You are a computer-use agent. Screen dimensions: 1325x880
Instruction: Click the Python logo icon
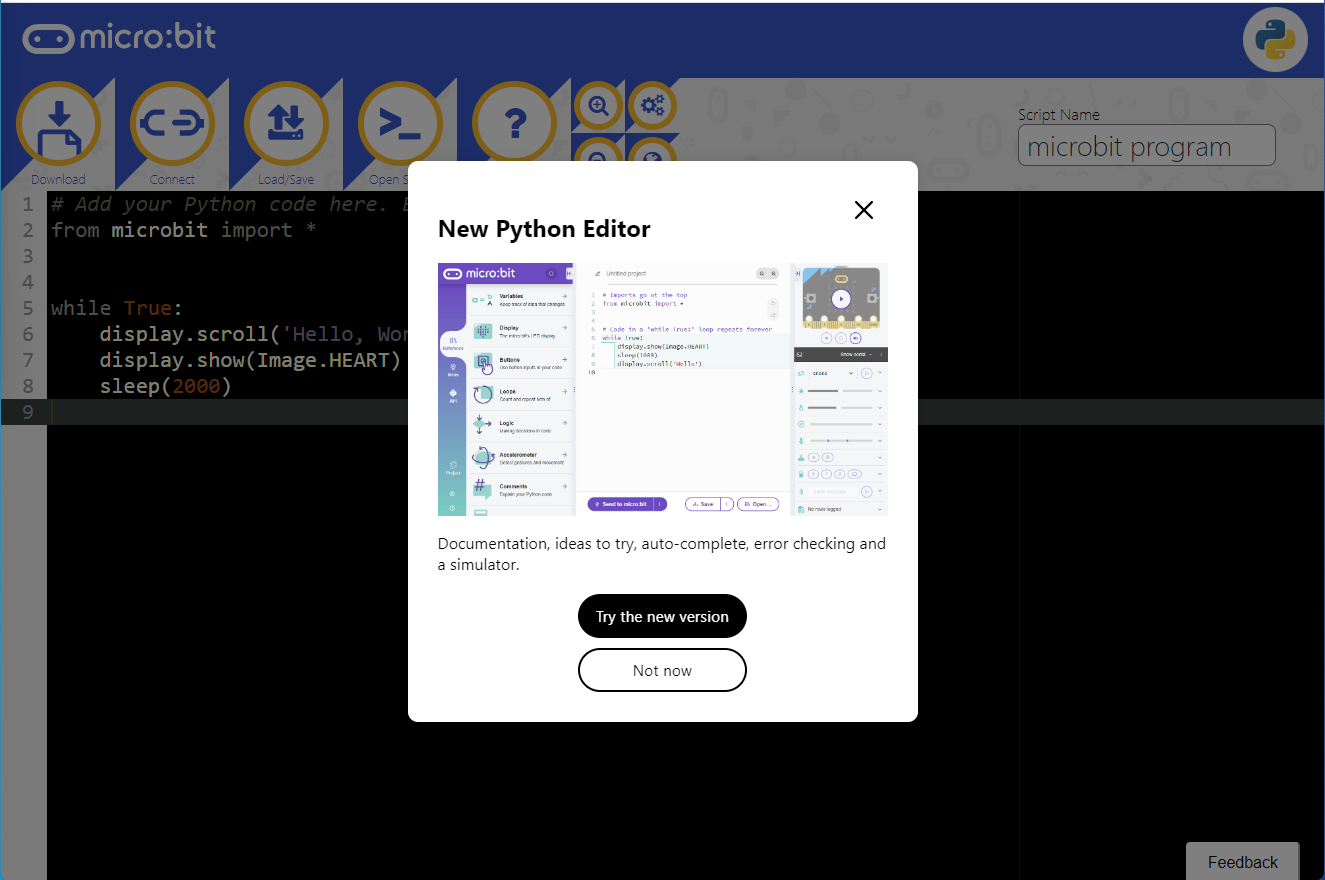1275,40
